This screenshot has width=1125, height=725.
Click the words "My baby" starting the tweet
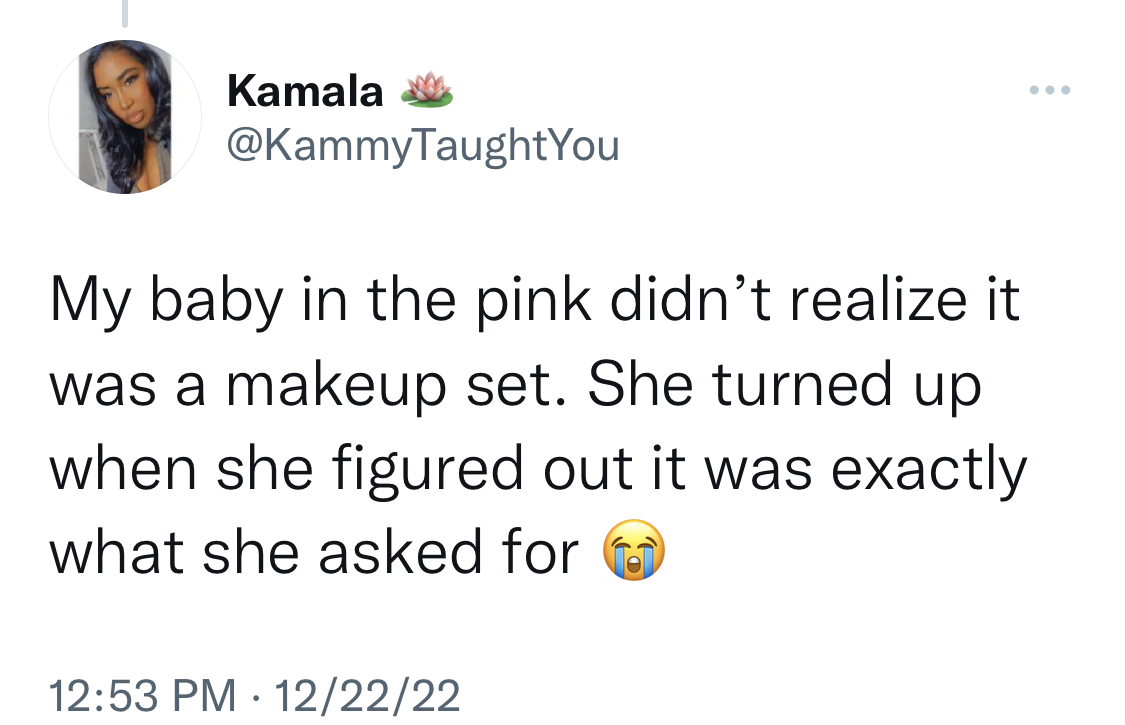pos(166,301)
